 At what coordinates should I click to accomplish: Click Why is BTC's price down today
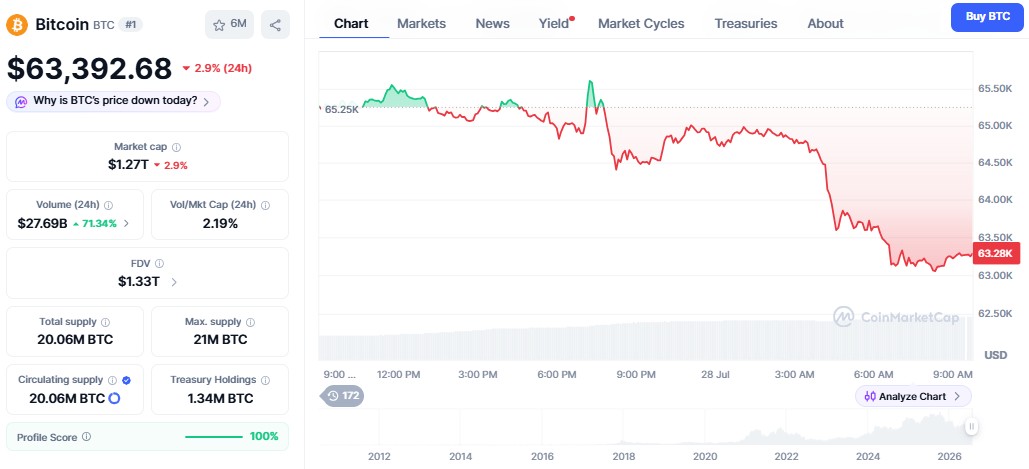point(116,101)
